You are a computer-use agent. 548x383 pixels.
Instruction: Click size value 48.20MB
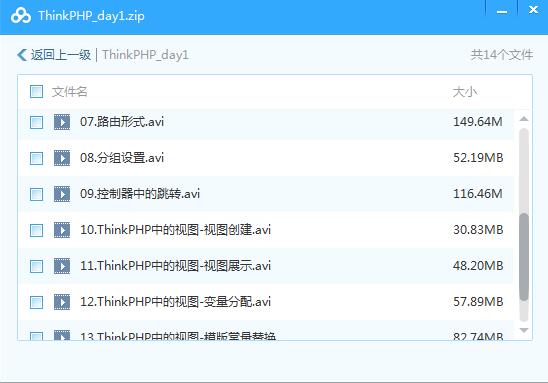[478, 266]
